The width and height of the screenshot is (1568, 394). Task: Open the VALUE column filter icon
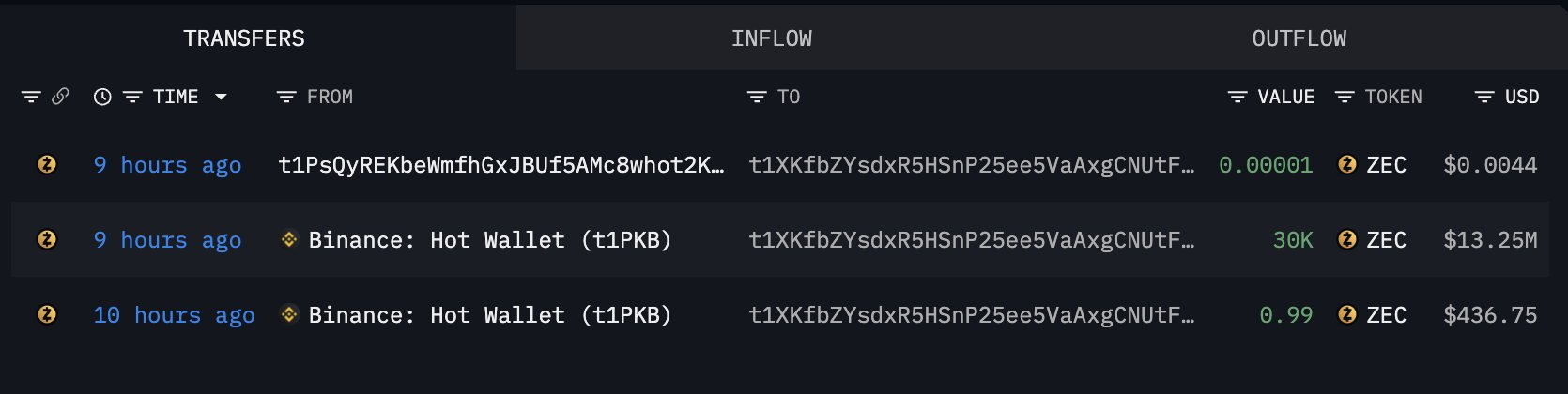1237,97
